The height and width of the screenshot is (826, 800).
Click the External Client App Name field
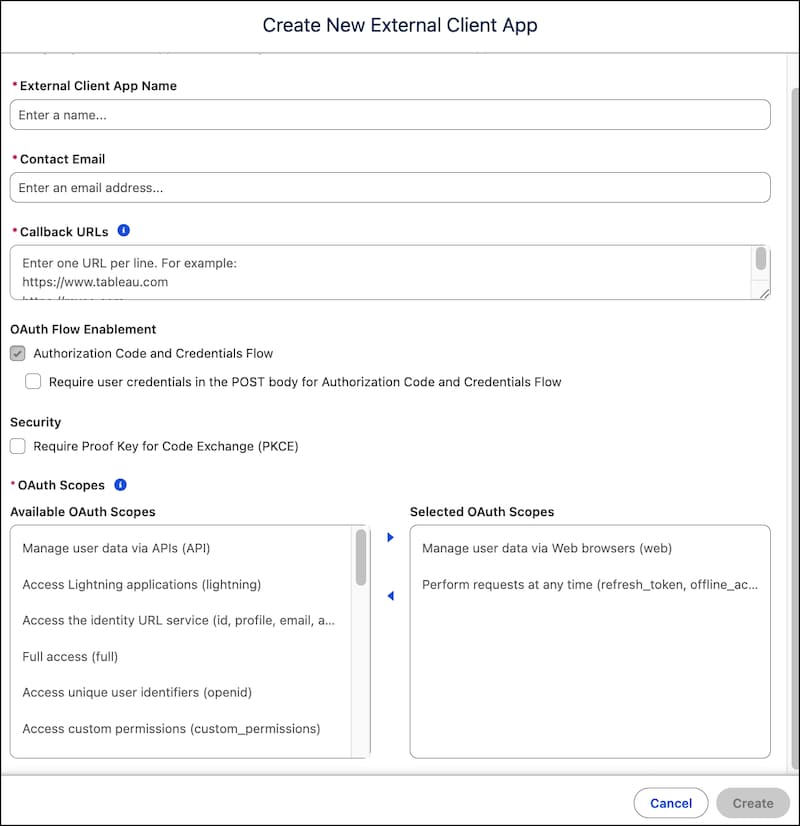tap(390, 115)
